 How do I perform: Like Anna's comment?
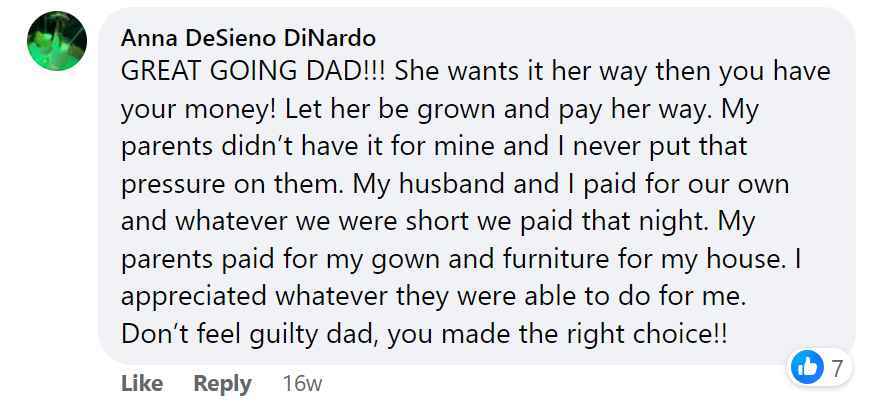[x=142, y=383]
